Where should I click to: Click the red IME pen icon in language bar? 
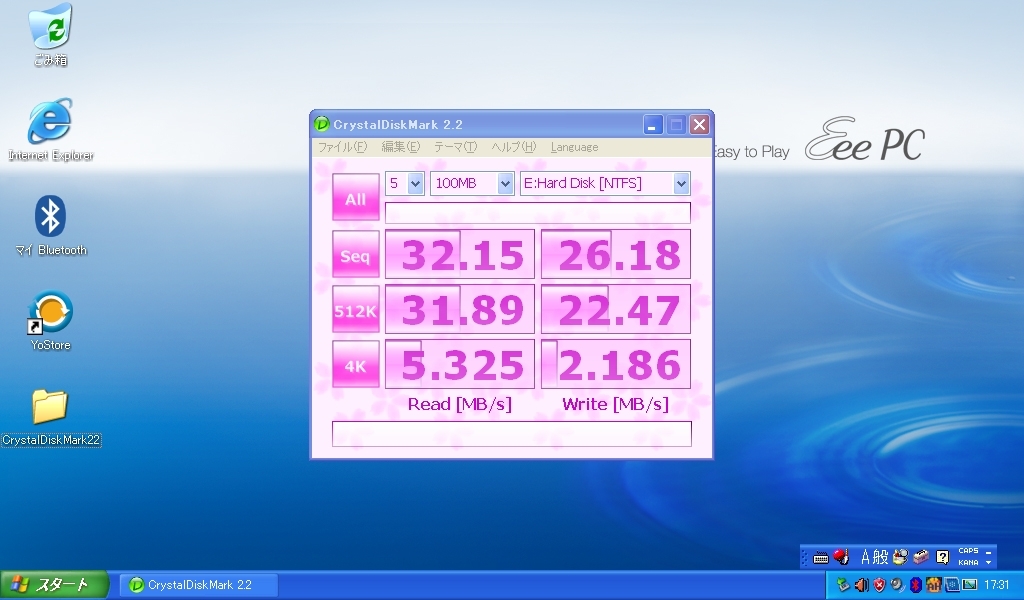tap(841, 556)
